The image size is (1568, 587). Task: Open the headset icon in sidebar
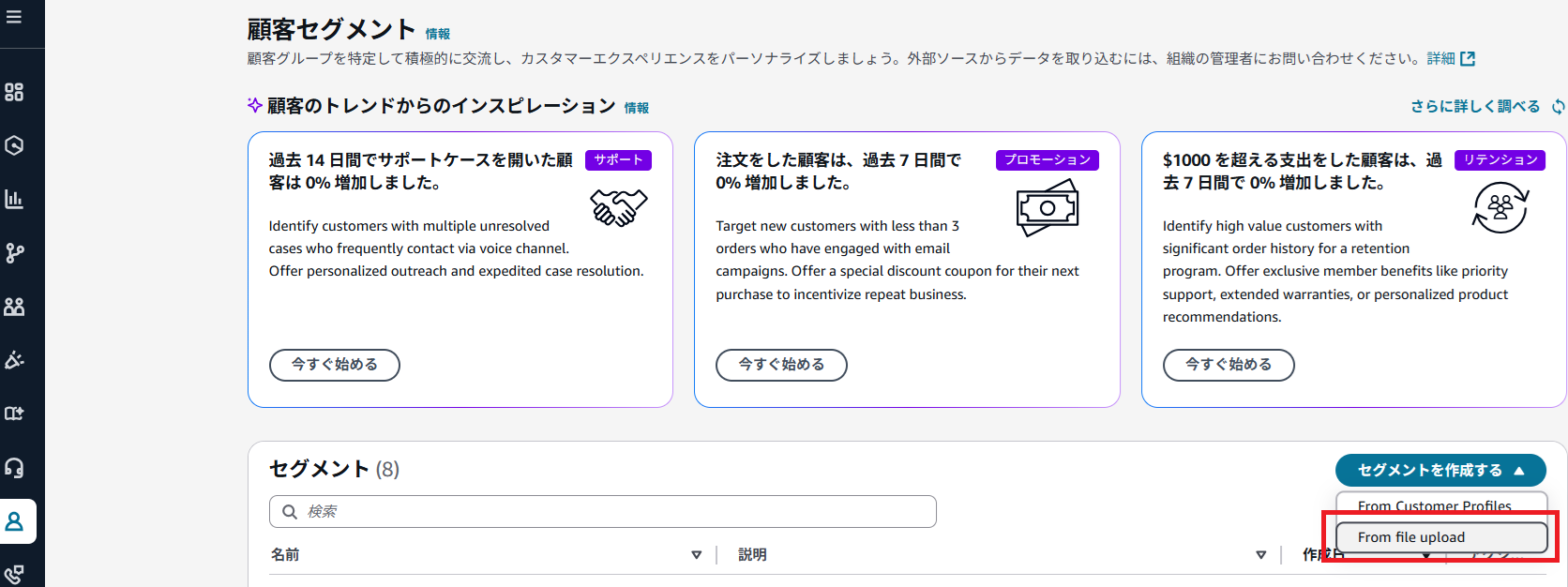(14, 467)
